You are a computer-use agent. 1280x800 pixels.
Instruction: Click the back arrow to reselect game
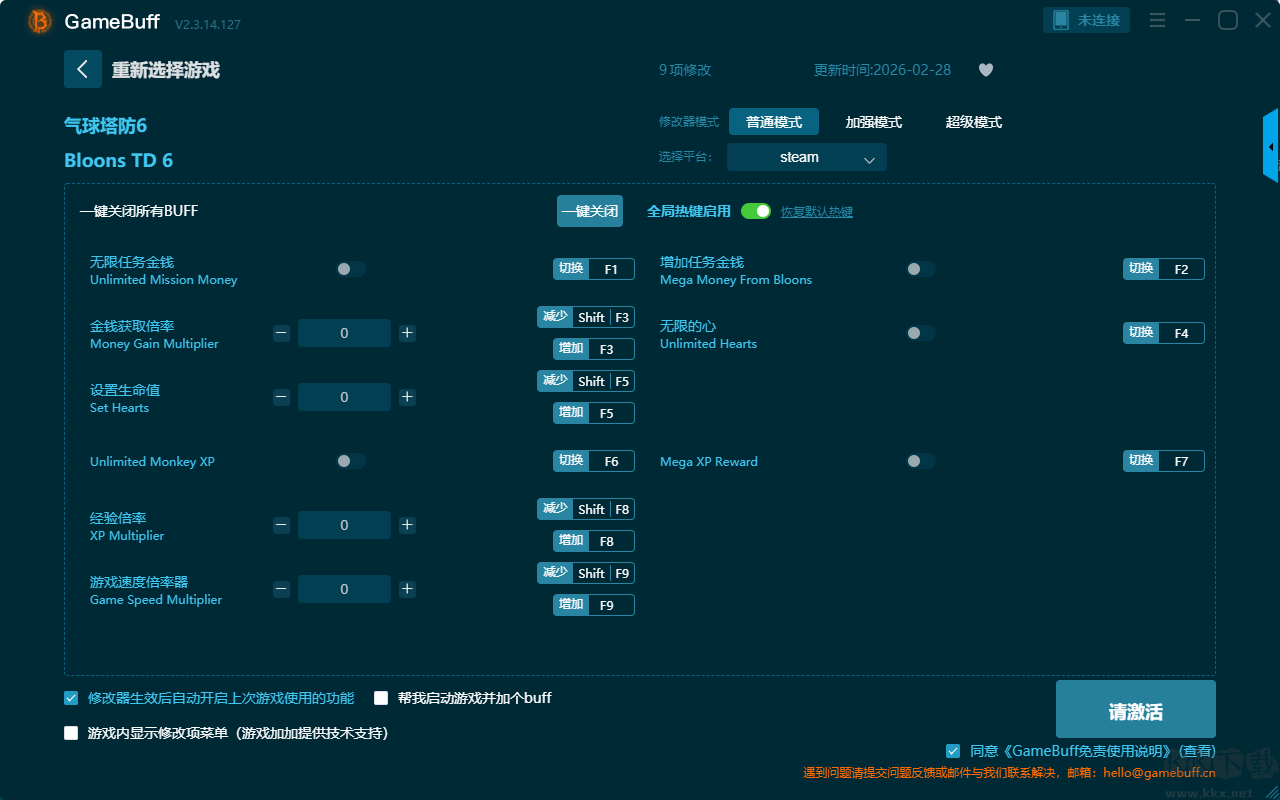pyautogui.click(x=83, y=69)
